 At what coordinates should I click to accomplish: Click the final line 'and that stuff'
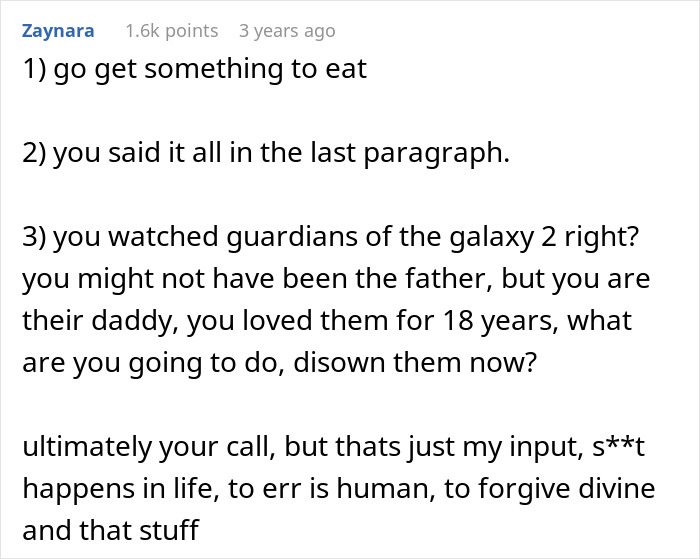click(x=110, y=530)
